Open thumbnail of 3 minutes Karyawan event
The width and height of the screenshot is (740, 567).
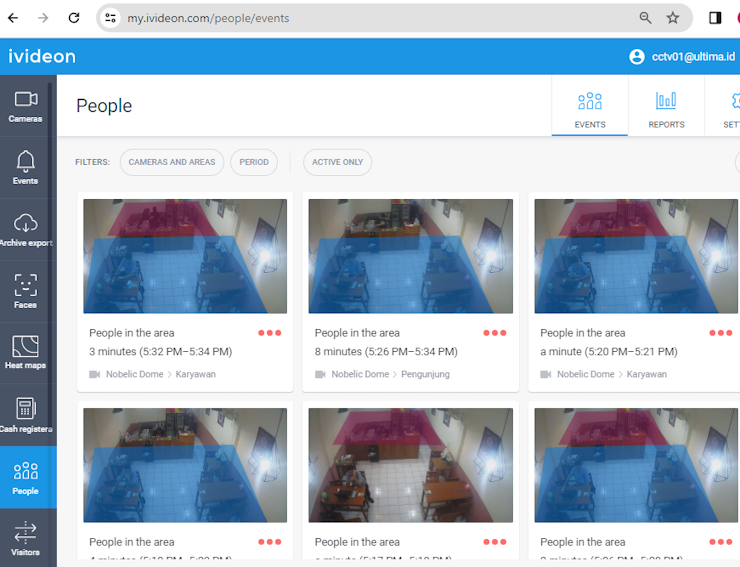pos(185,256)
